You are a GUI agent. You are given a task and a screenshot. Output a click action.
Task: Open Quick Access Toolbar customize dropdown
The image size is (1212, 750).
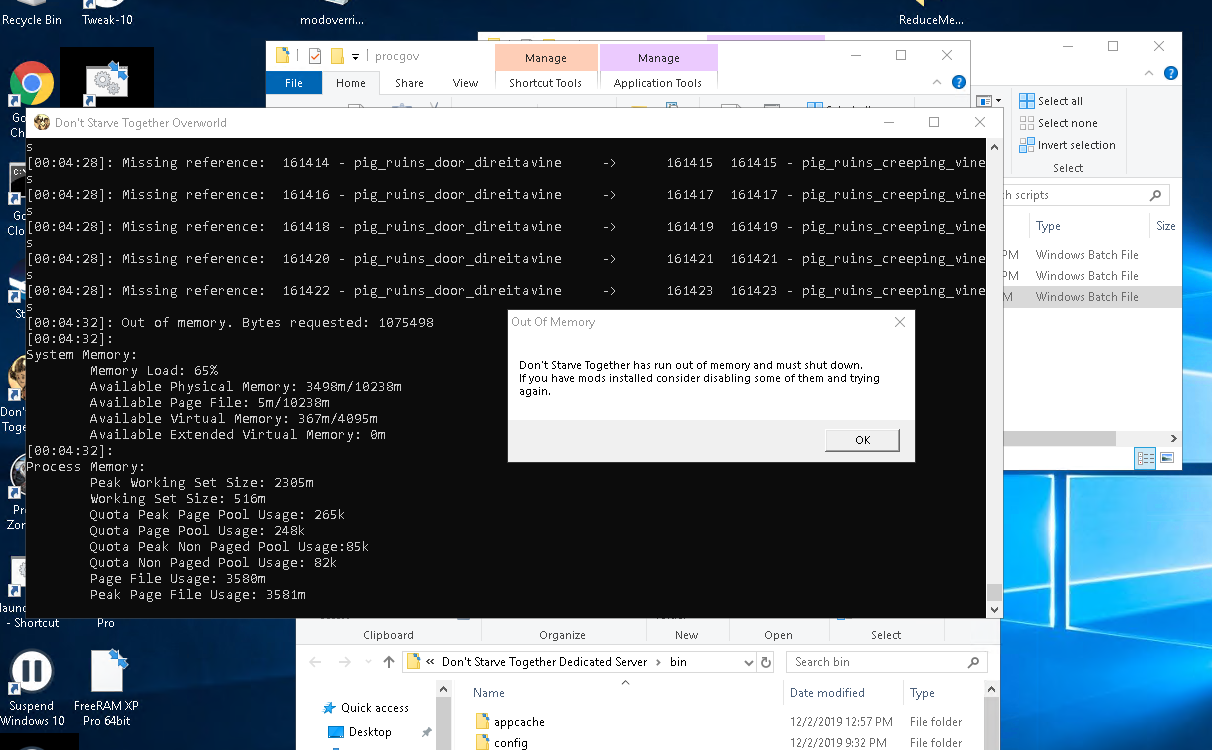coord(355,56)
